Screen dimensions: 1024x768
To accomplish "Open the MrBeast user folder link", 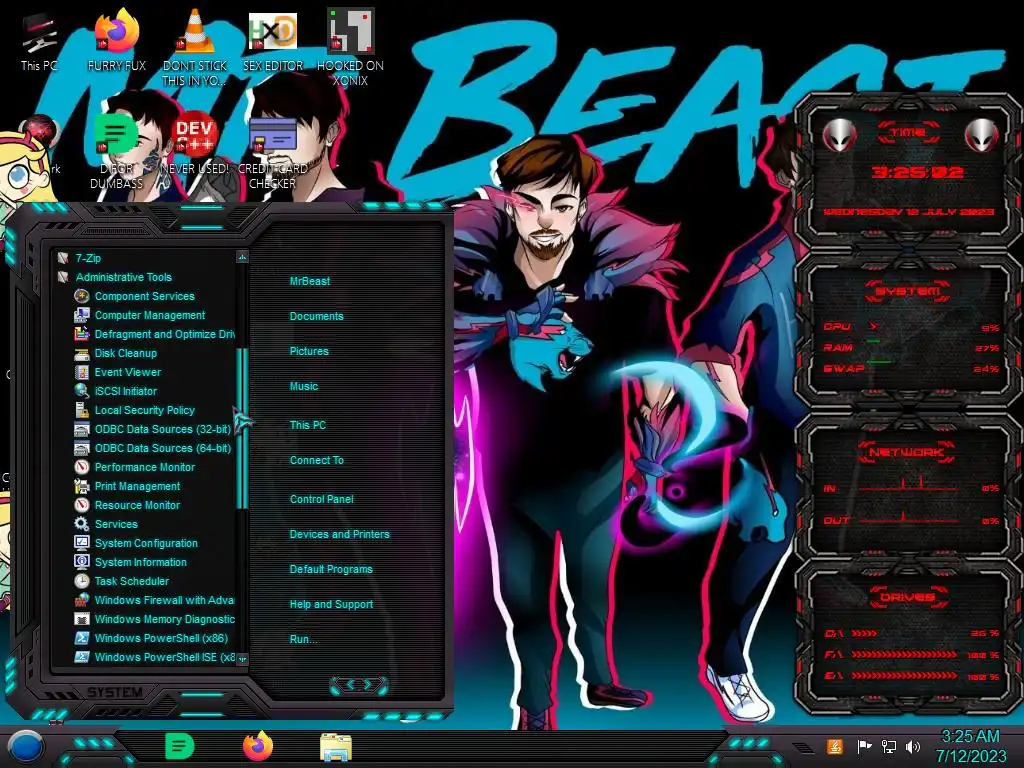I will point(310,281).
